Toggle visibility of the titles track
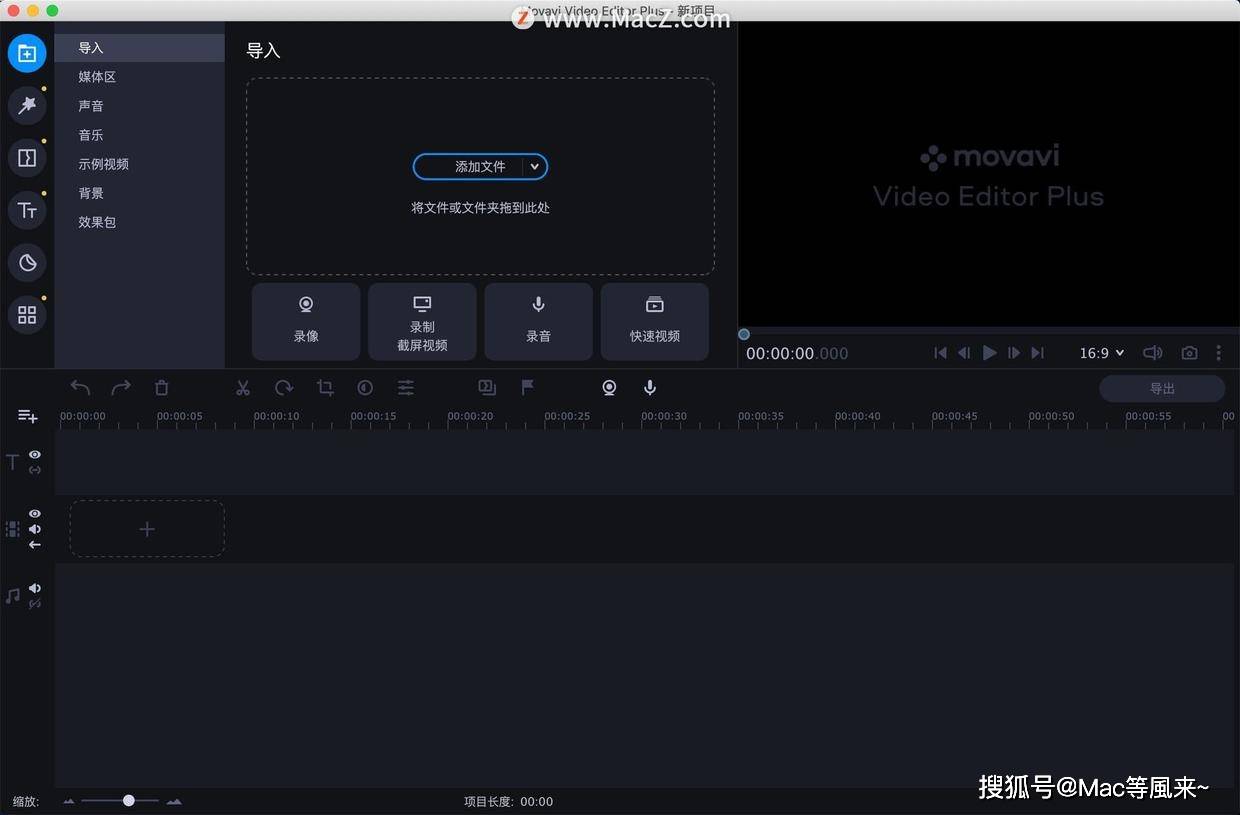Screen dimensions: 1240x815 coord(35,454)
